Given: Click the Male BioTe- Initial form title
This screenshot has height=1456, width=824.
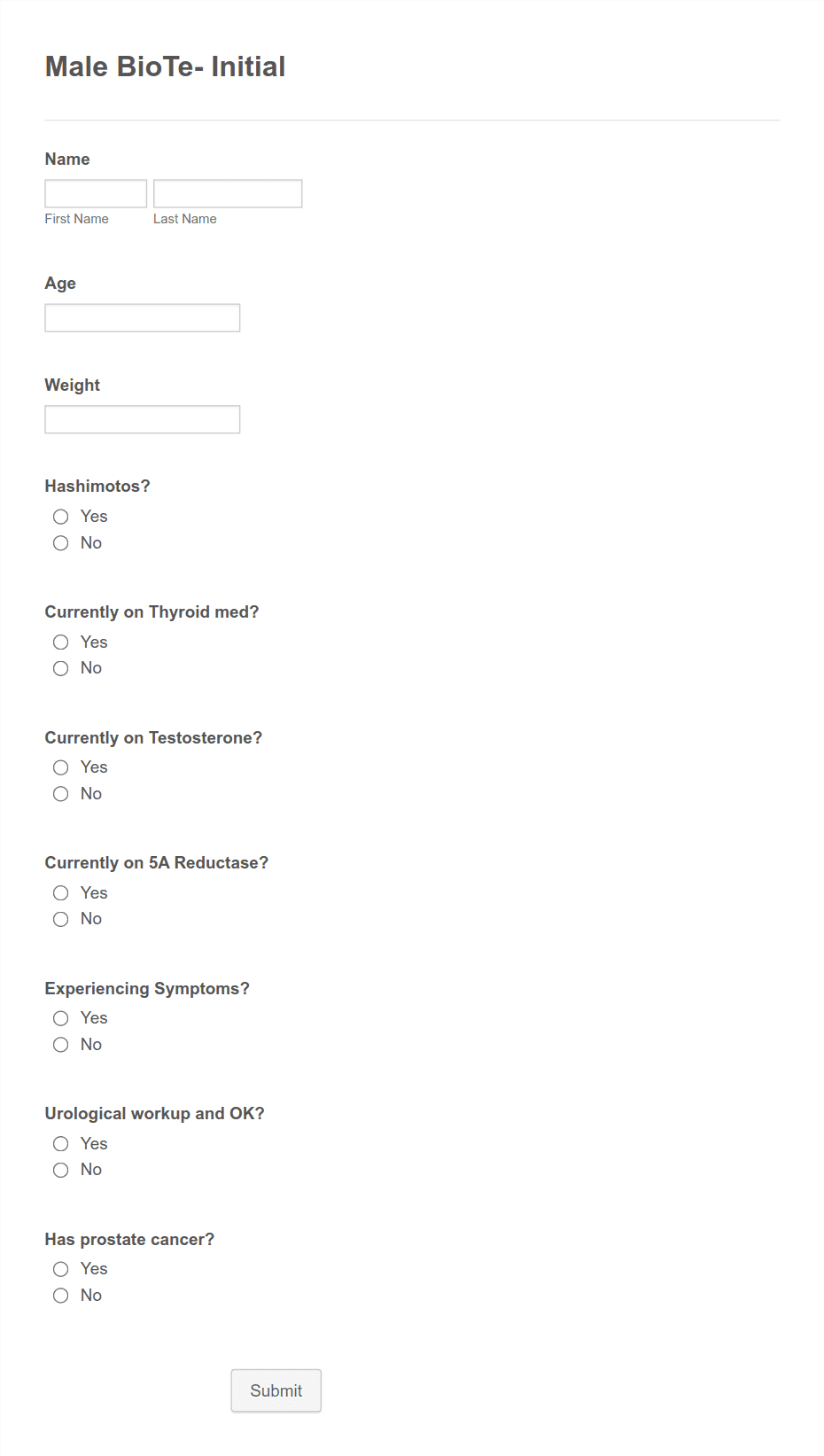Looking at the screenshot, I should [165, 66].
